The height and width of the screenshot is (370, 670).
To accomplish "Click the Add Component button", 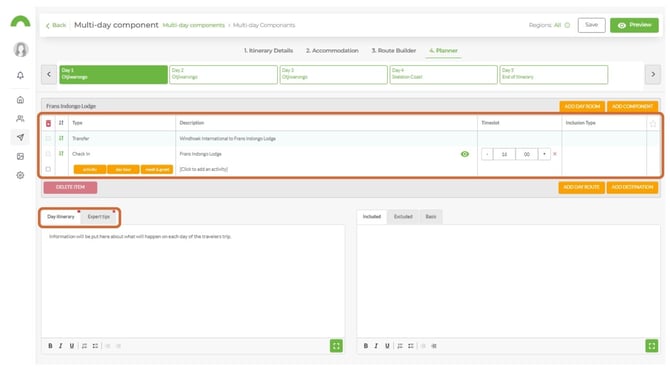I will click(x=632, y=106).
